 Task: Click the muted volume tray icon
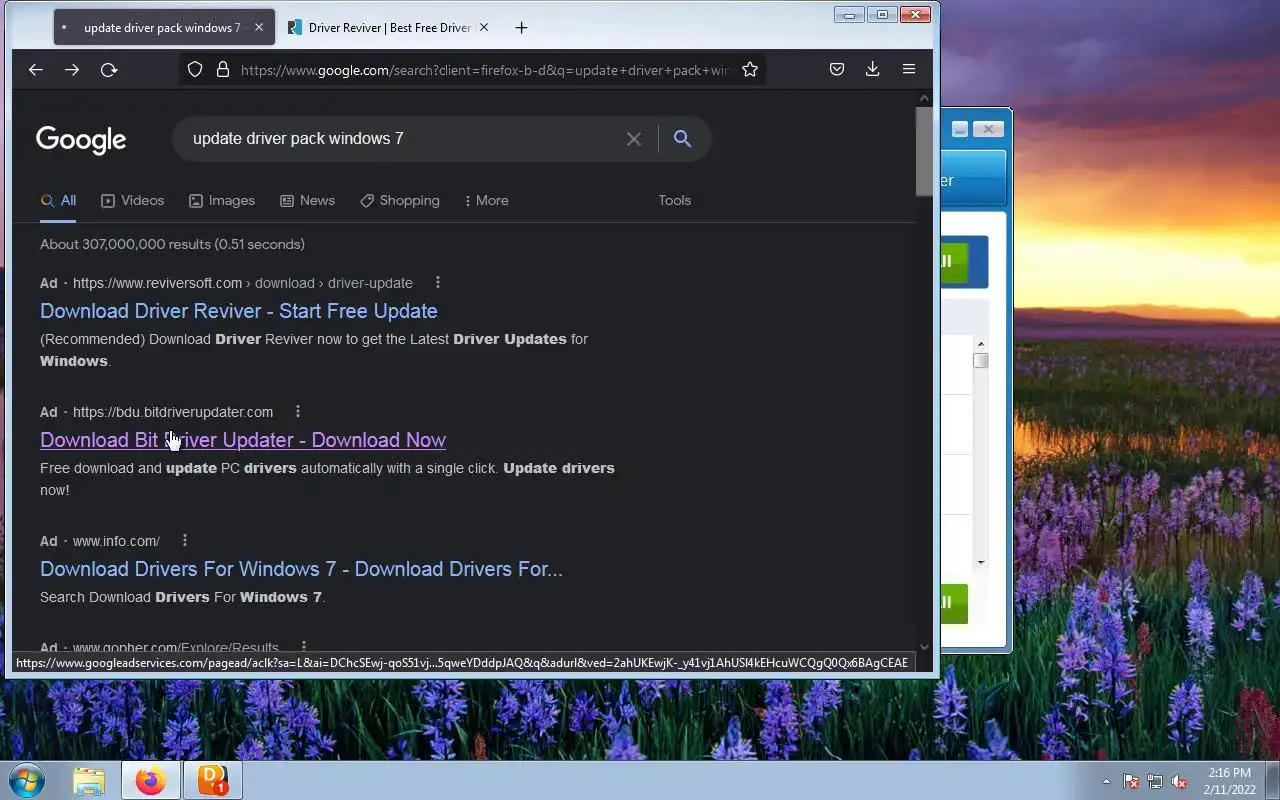click(1179, 781)
